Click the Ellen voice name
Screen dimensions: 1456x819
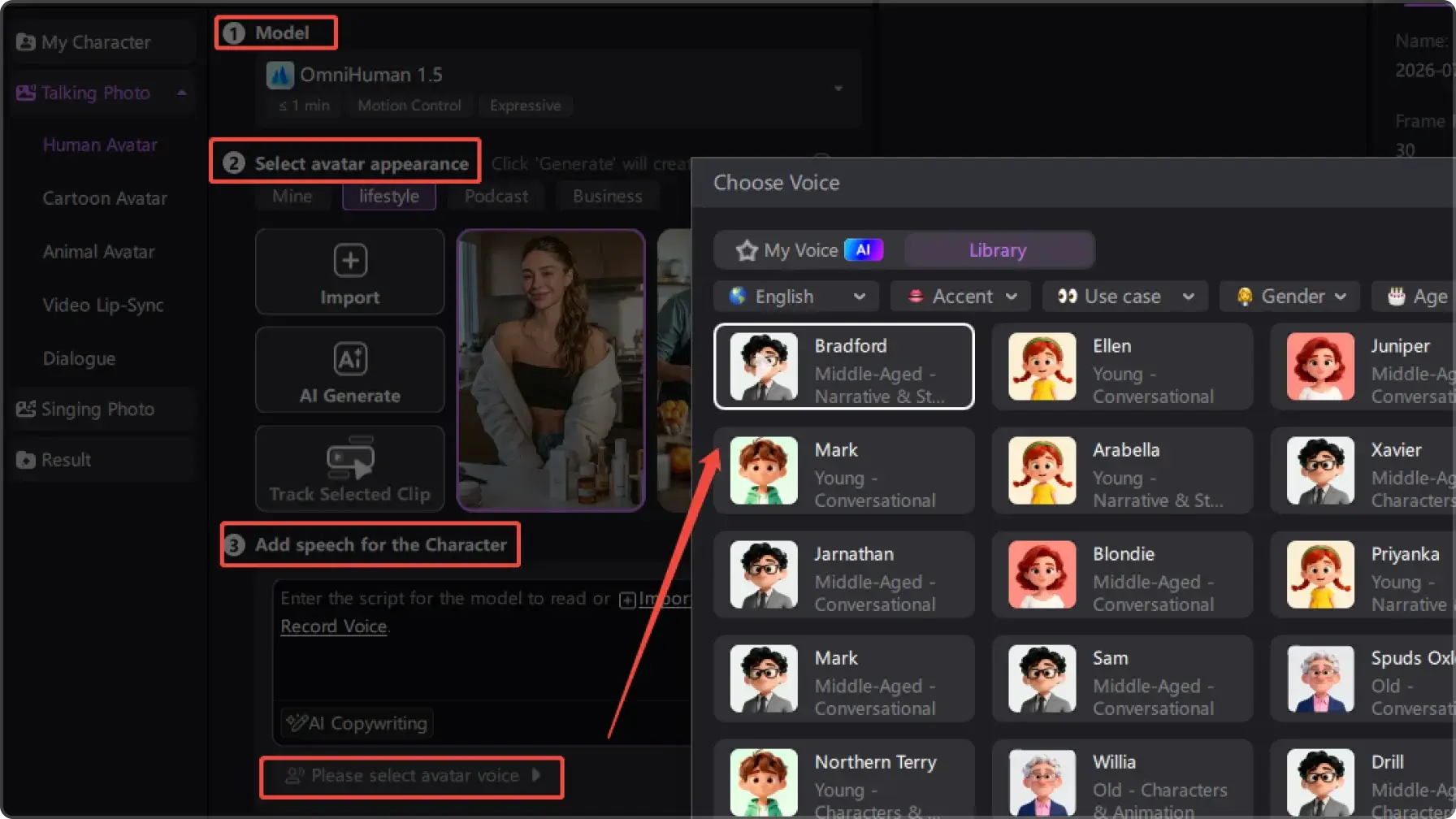[1111, 346]
